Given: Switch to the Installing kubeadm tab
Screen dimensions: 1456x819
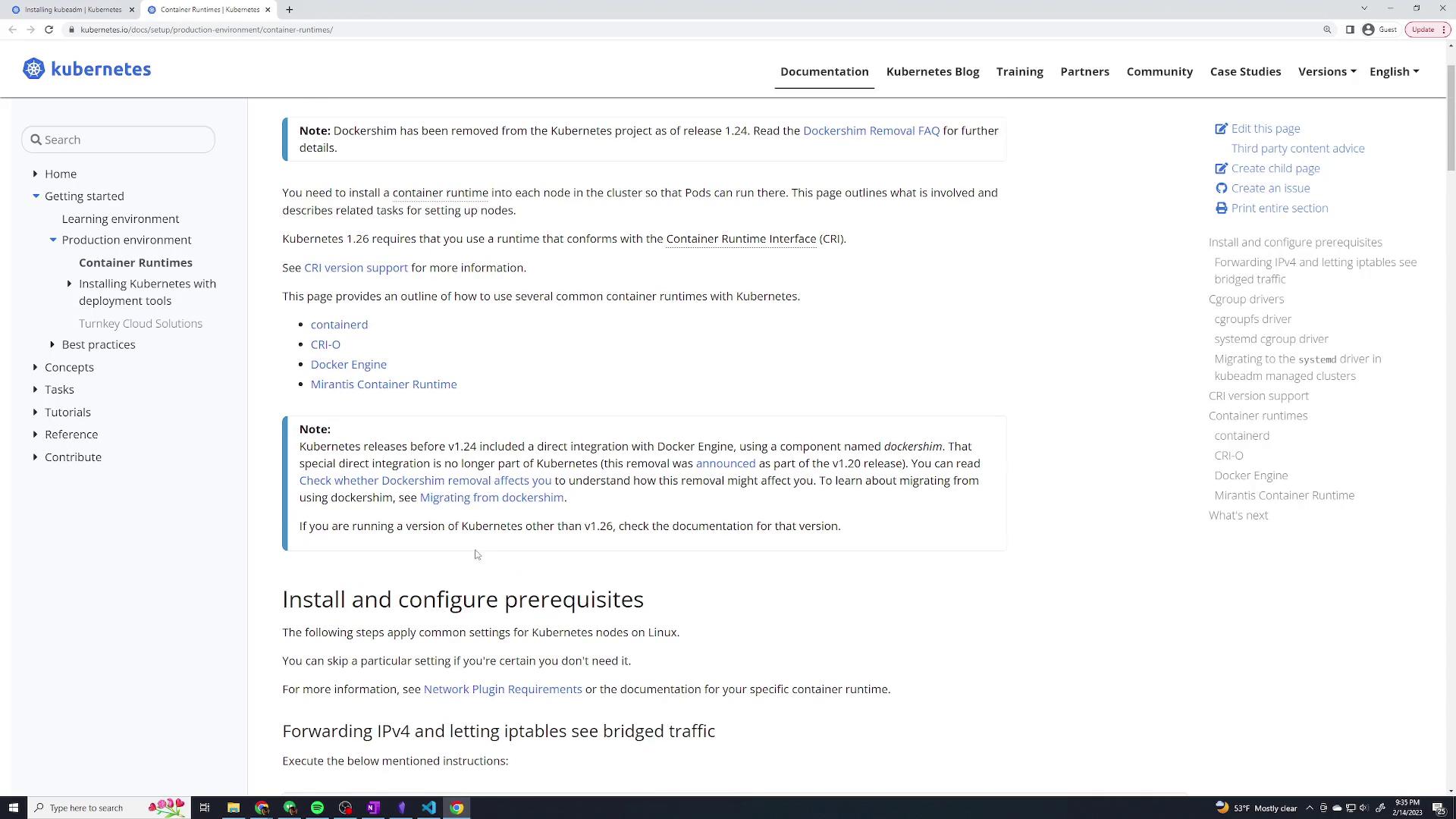Looking at the screenshot, I should pyautogui.click(x=72, y=10).
